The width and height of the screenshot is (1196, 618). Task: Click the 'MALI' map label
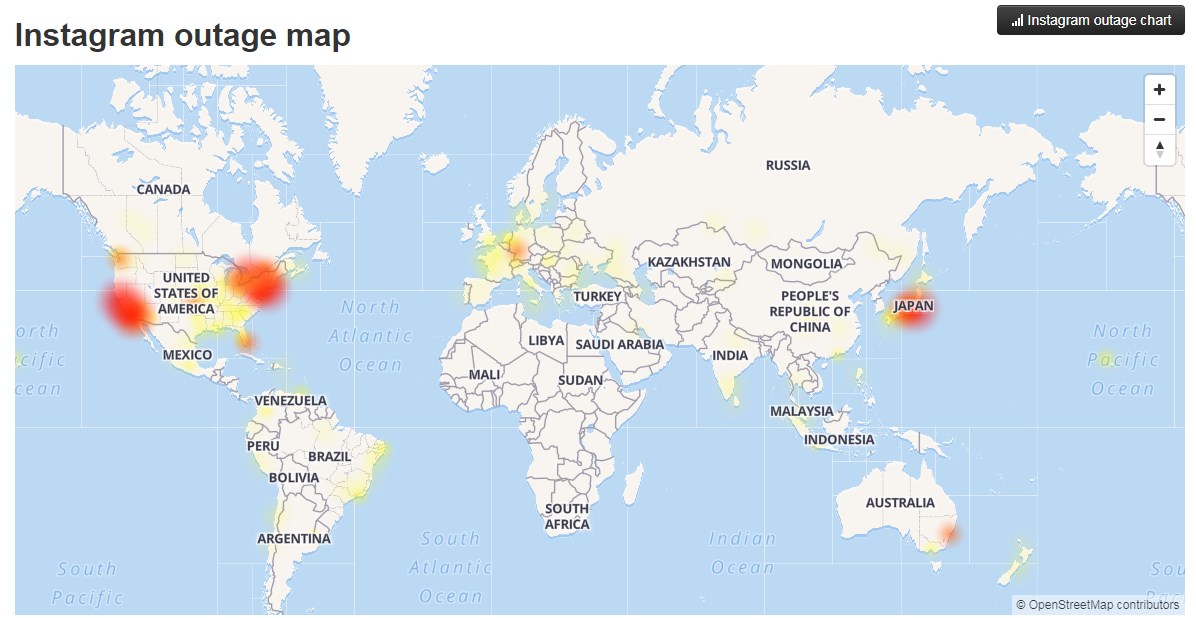pos(484,375)
